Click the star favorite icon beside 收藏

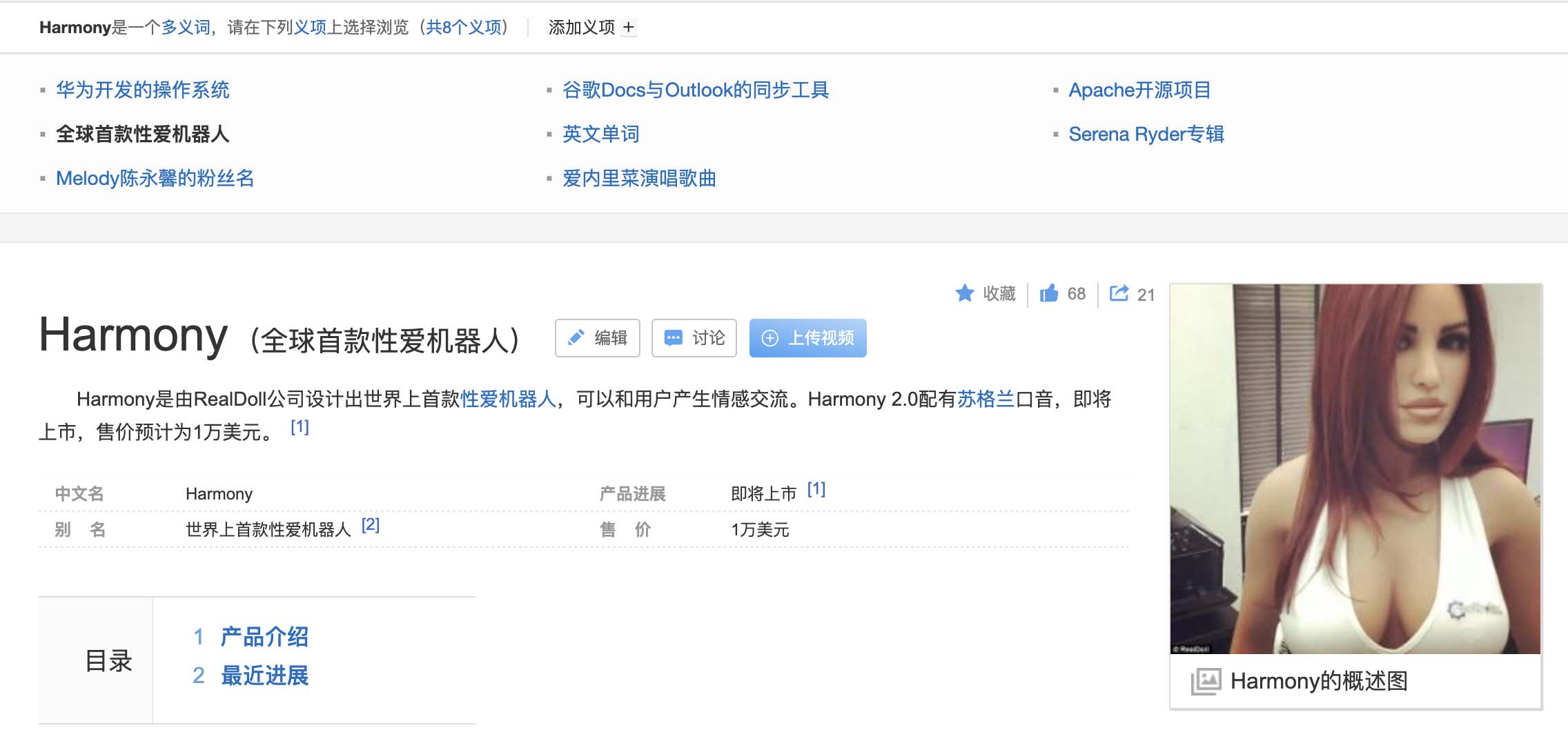(964, 293)
